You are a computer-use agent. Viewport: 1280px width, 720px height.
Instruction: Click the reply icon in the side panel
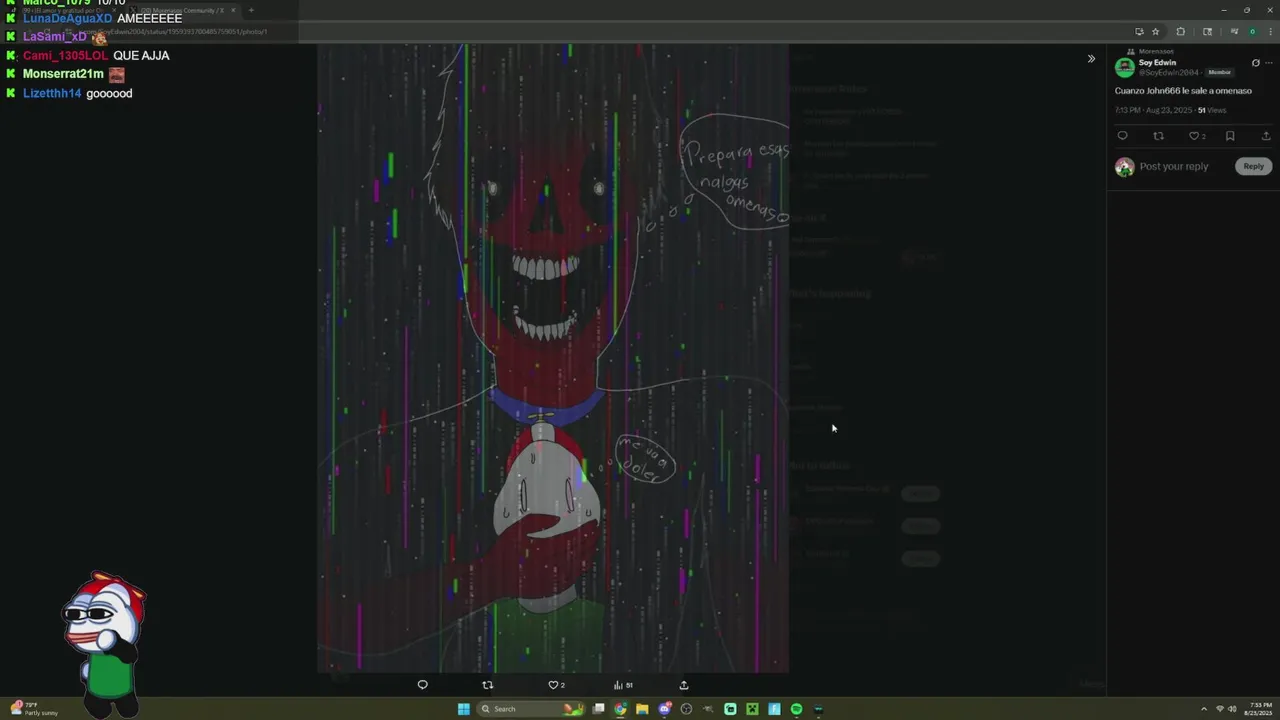[1122, 136]
